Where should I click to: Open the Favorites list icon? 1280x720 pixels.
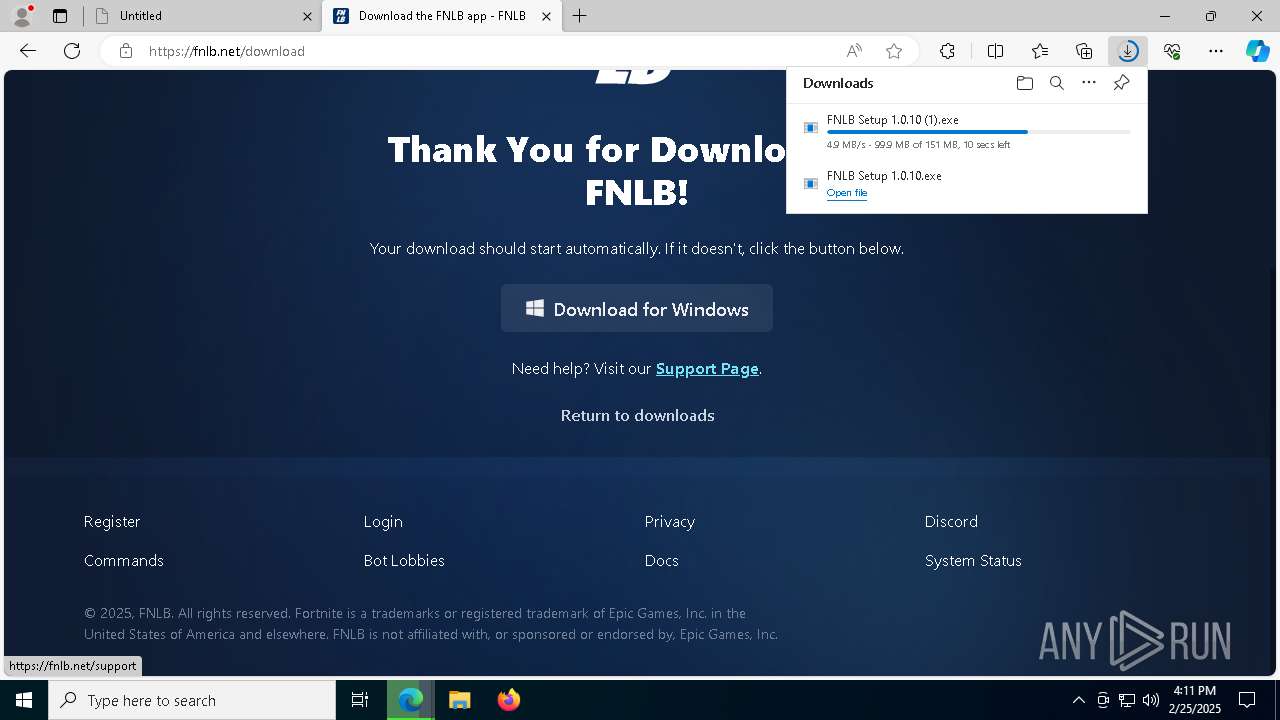point(1040,51)
